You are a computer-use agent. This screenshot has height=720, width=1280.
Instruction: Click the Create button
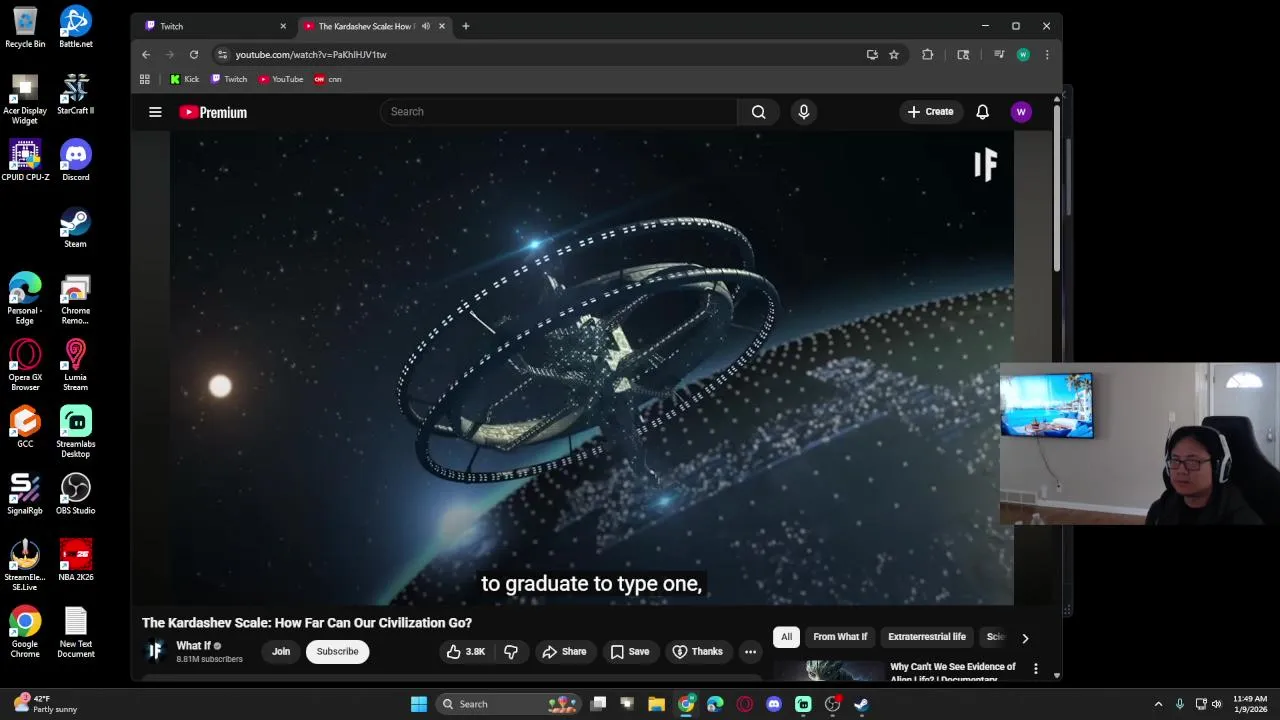click(930, 112)
